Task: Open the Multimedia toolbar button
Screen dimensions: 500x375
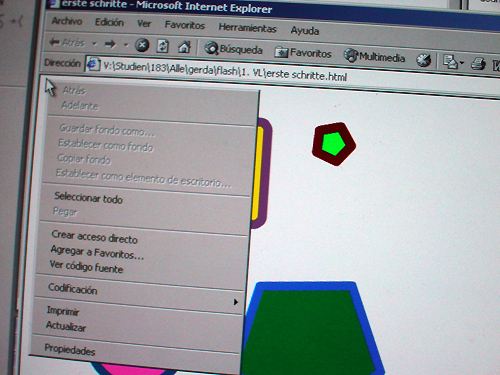Action: coord(374,56)
